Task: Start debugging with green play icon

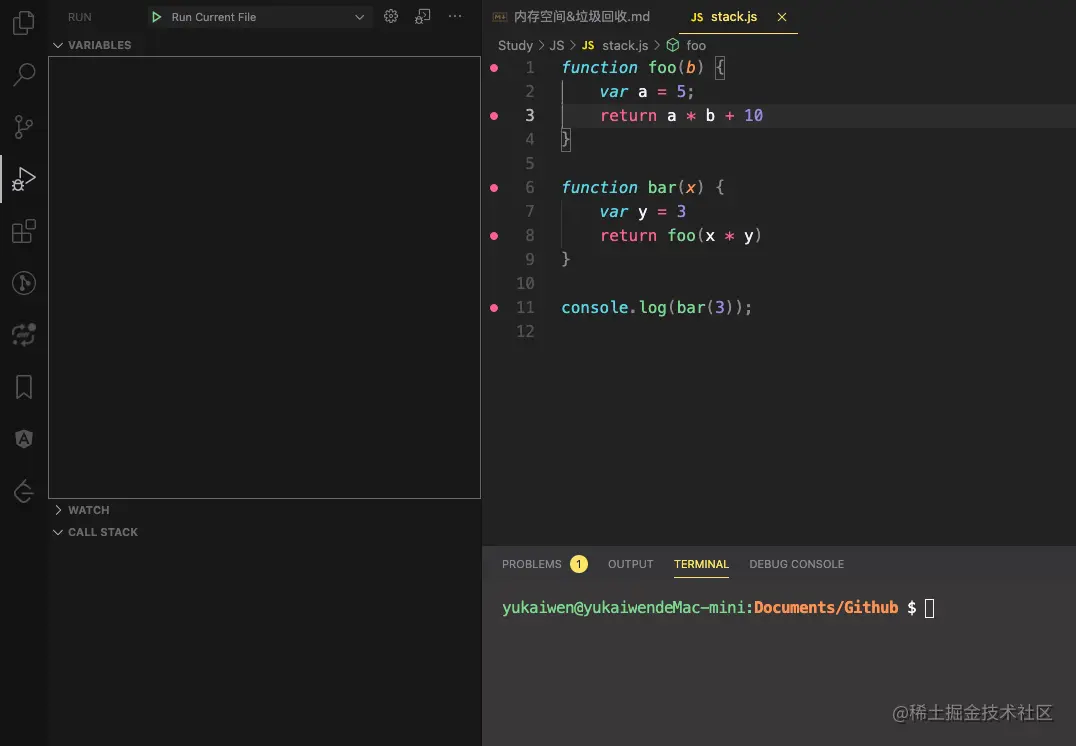Action: (156, 17)
